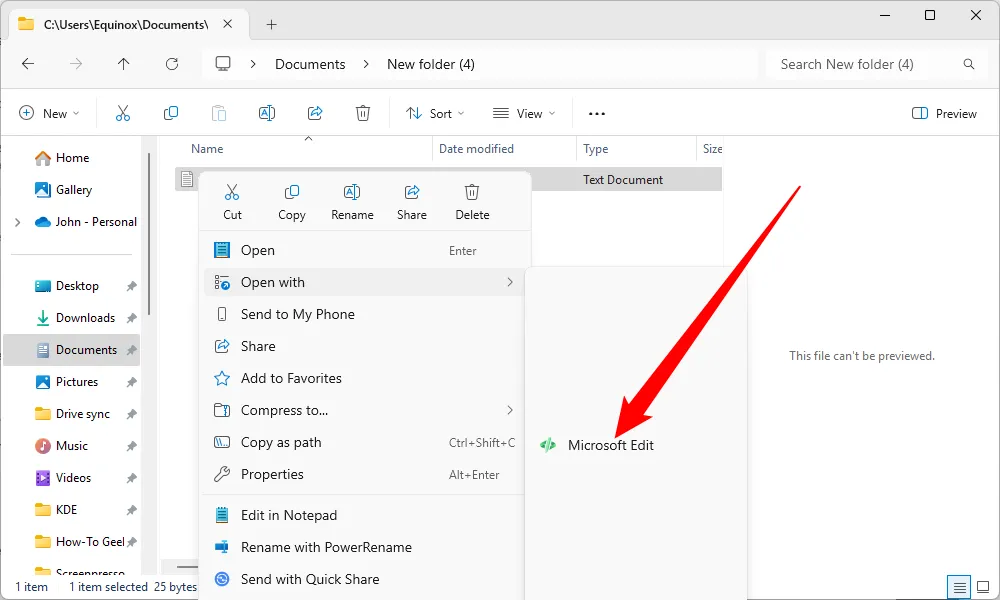
Task: Open the New item dropdown
Action: pos(48,113)
